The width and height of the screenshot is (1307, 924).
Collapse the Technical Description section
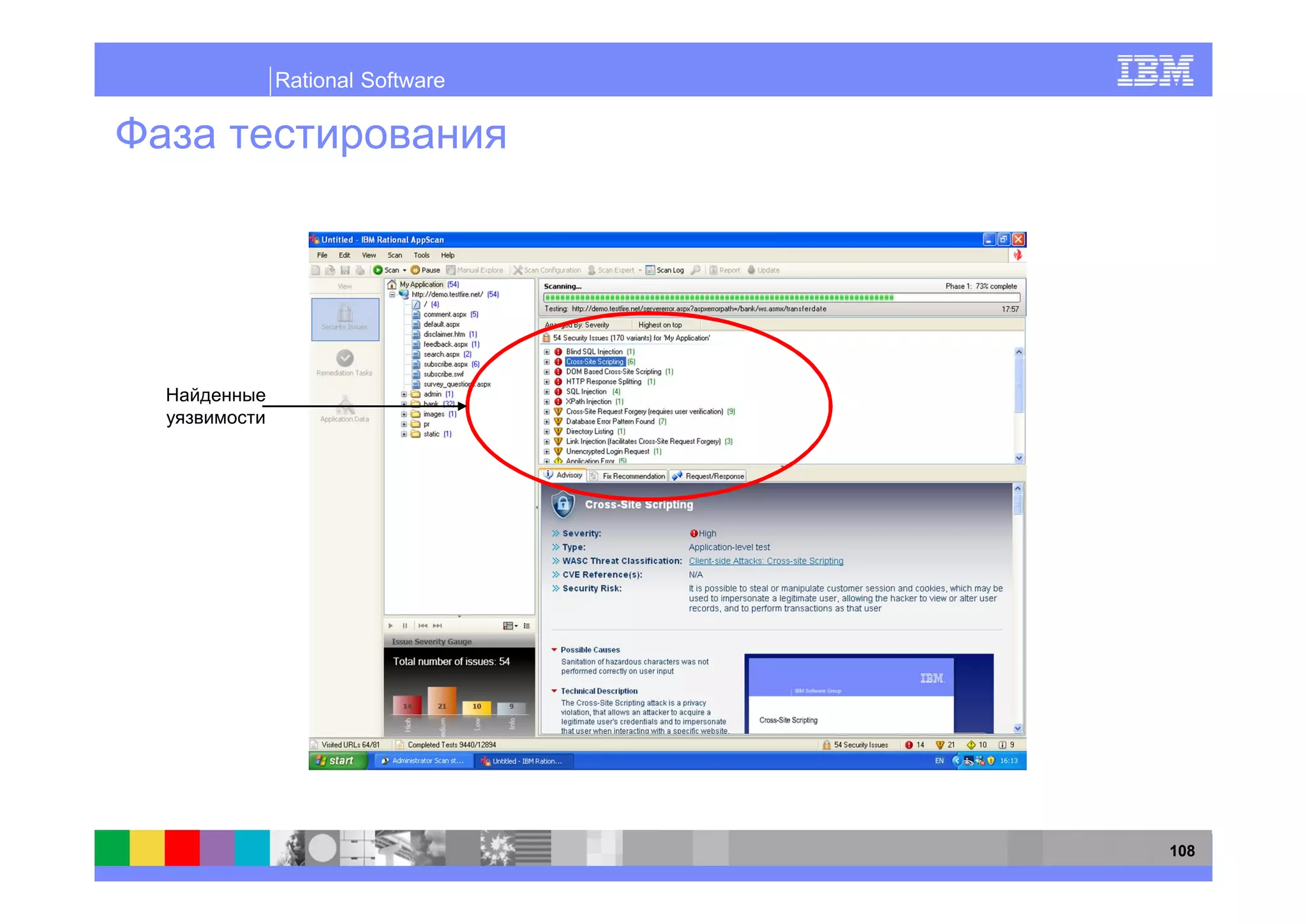(554, 690)
